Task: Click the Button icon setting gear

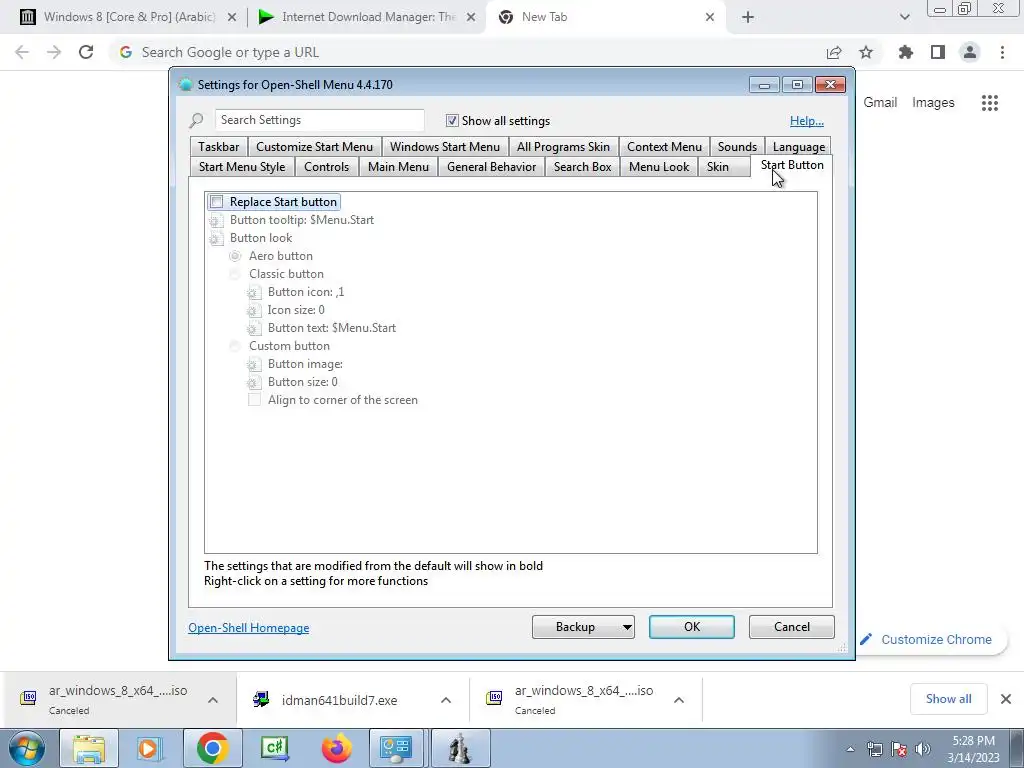Action: tap(254, 292)
